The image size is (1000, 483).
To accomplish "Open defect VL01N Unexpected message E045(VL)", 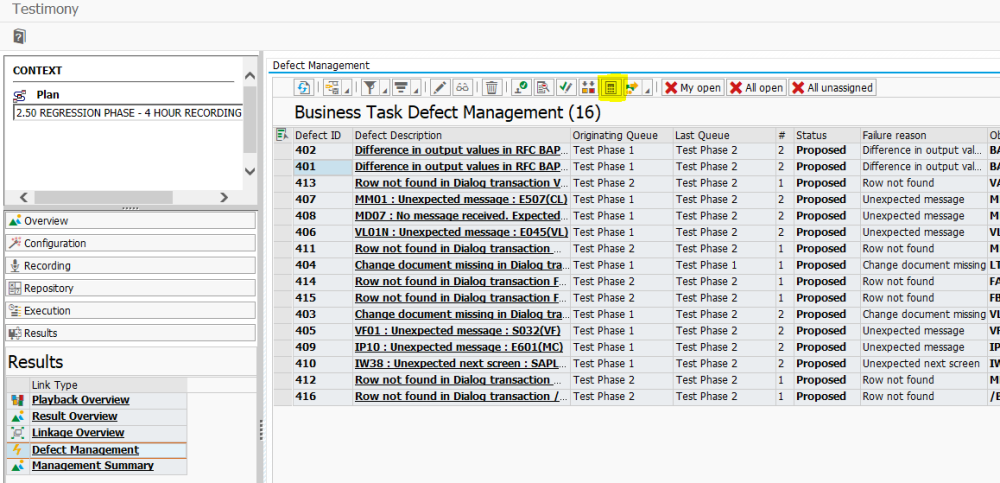I will tap(462, 232).
